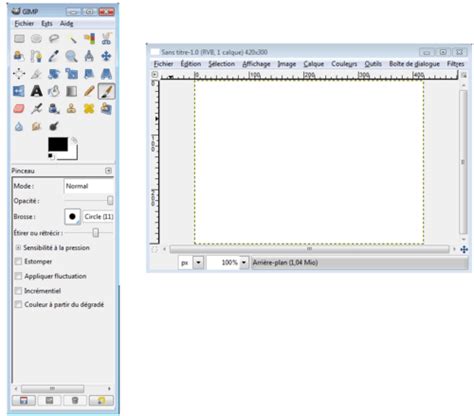This screenshot has width=474, height=416.
Task: Check Couleur à partir du dégradé
Action: (19, 305)
